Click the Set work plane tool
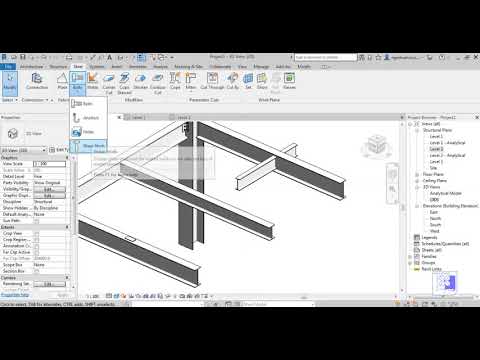This screenshot has width=480, height=360. pos(248,81)
